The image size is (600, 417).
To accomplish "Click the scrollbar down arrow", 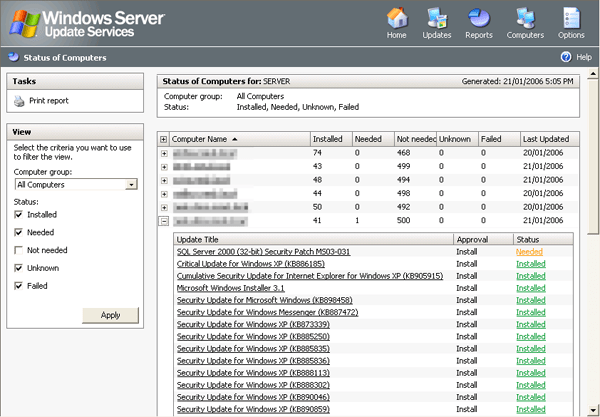I will [x=593, y=410].
